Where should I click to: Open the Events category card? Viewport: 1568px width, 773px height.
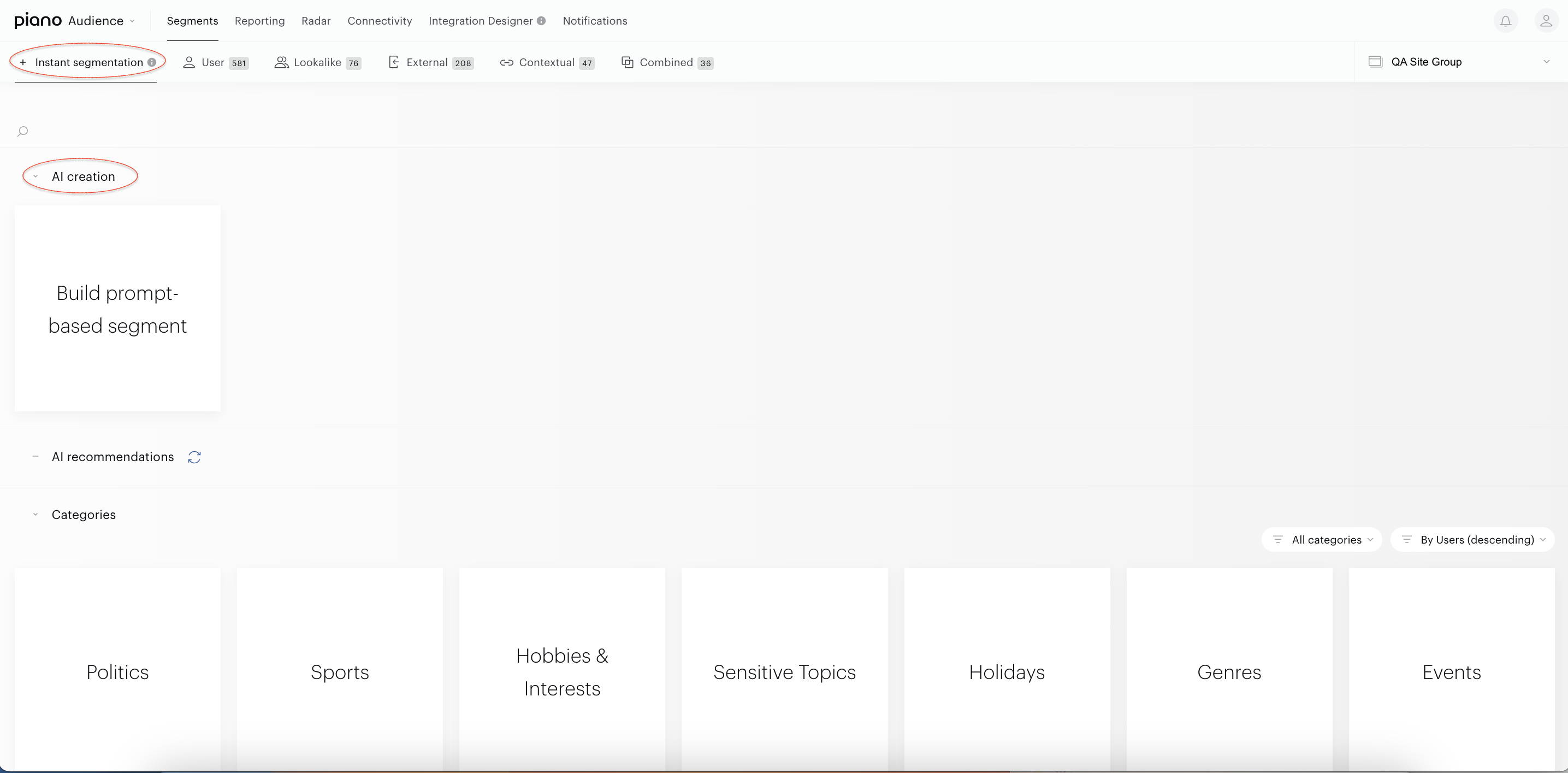pos(1452,670)
